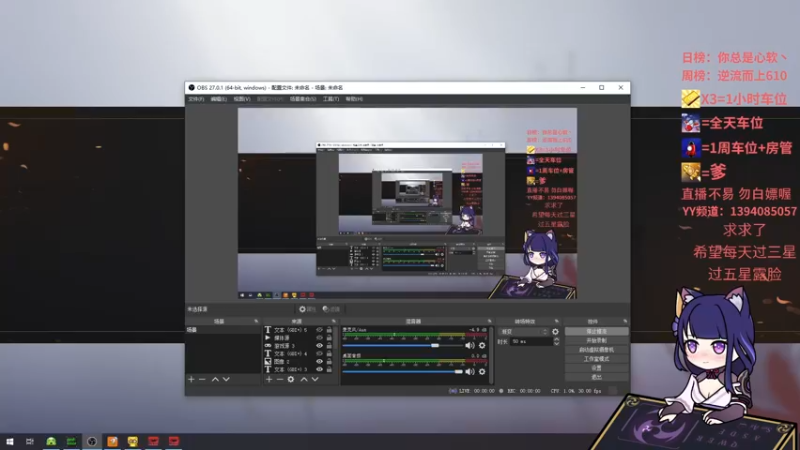This screenshot has height=450, width=800.
Task: Open the Tools (T) menu
Action: [331, 99]
